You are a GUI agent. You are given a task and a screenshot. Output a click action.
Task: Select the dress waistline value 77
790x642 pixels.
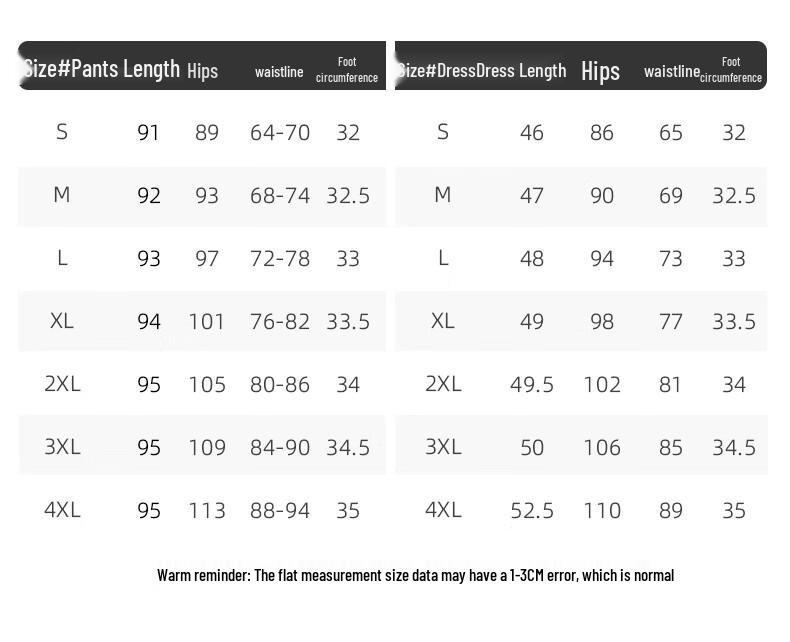[x=670, y=322]
